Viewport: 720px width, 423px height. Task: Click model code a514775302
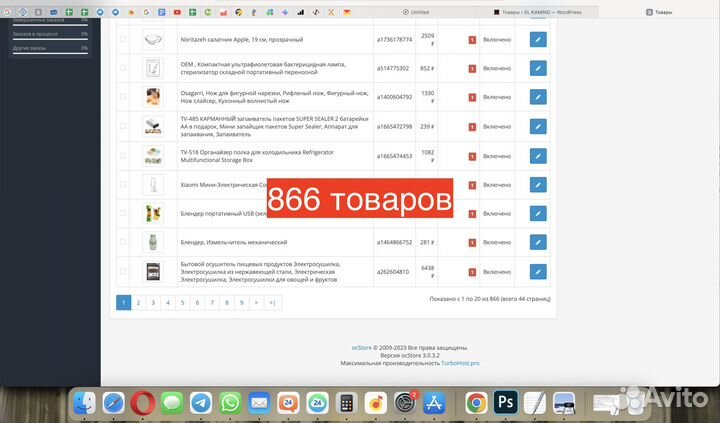pos(393,68)
